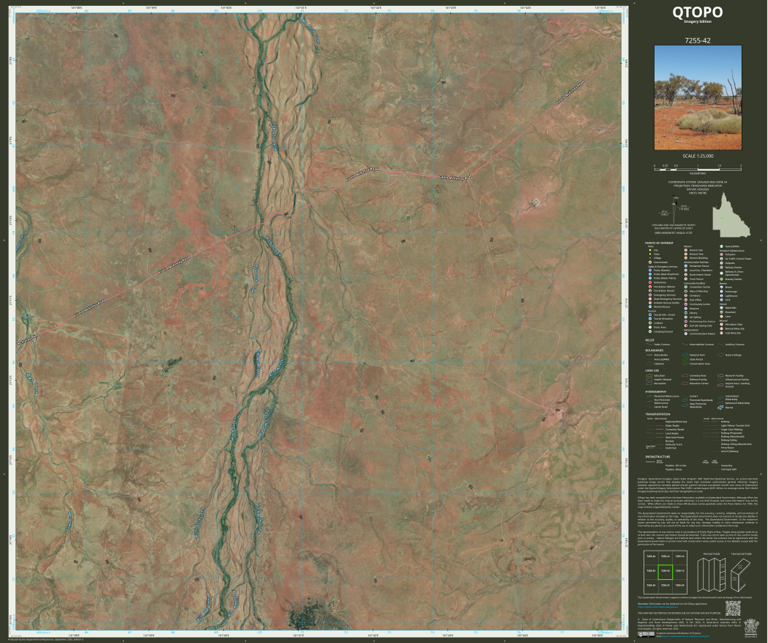Click the landscape fold diagram

[741, 575]
